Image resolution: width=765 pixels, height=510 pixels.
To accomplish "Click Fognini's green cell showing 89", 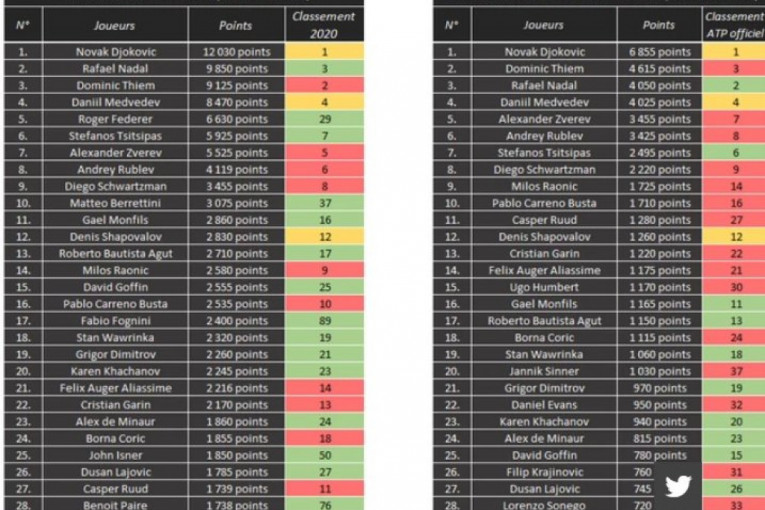I will tap(324, 320).
